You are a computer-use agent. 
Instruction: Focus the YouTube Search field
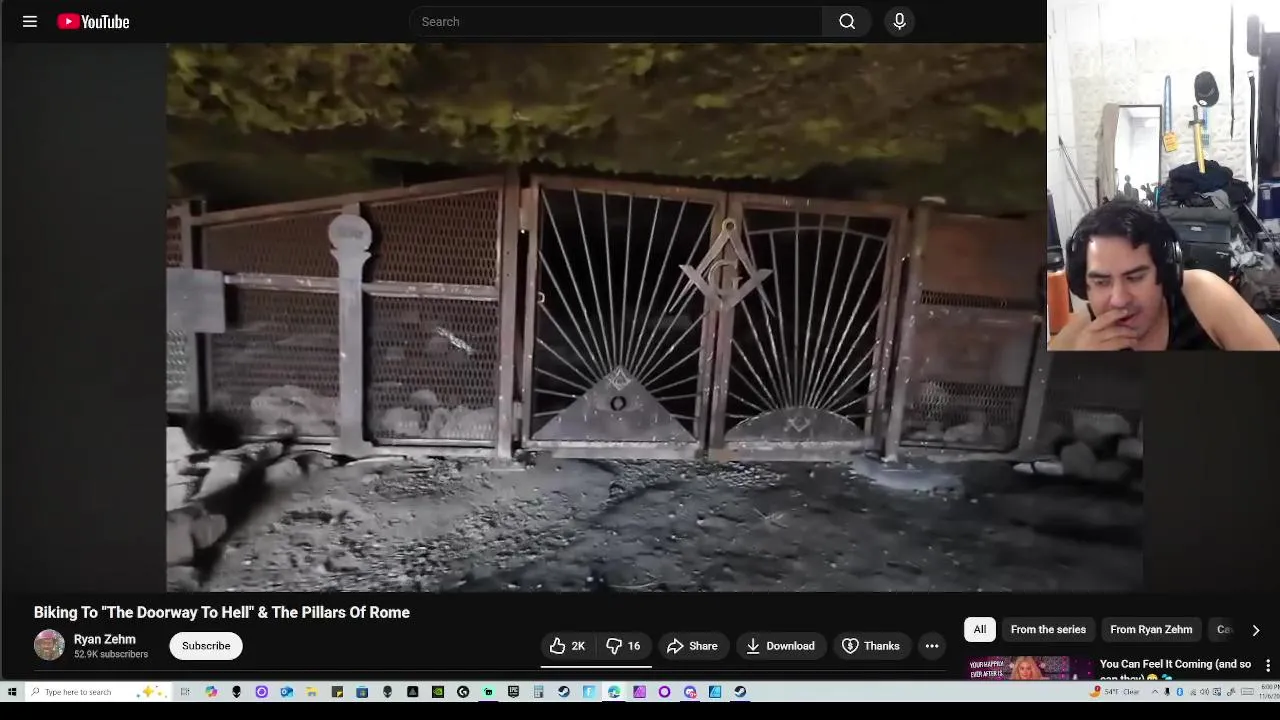coord(616,21)
